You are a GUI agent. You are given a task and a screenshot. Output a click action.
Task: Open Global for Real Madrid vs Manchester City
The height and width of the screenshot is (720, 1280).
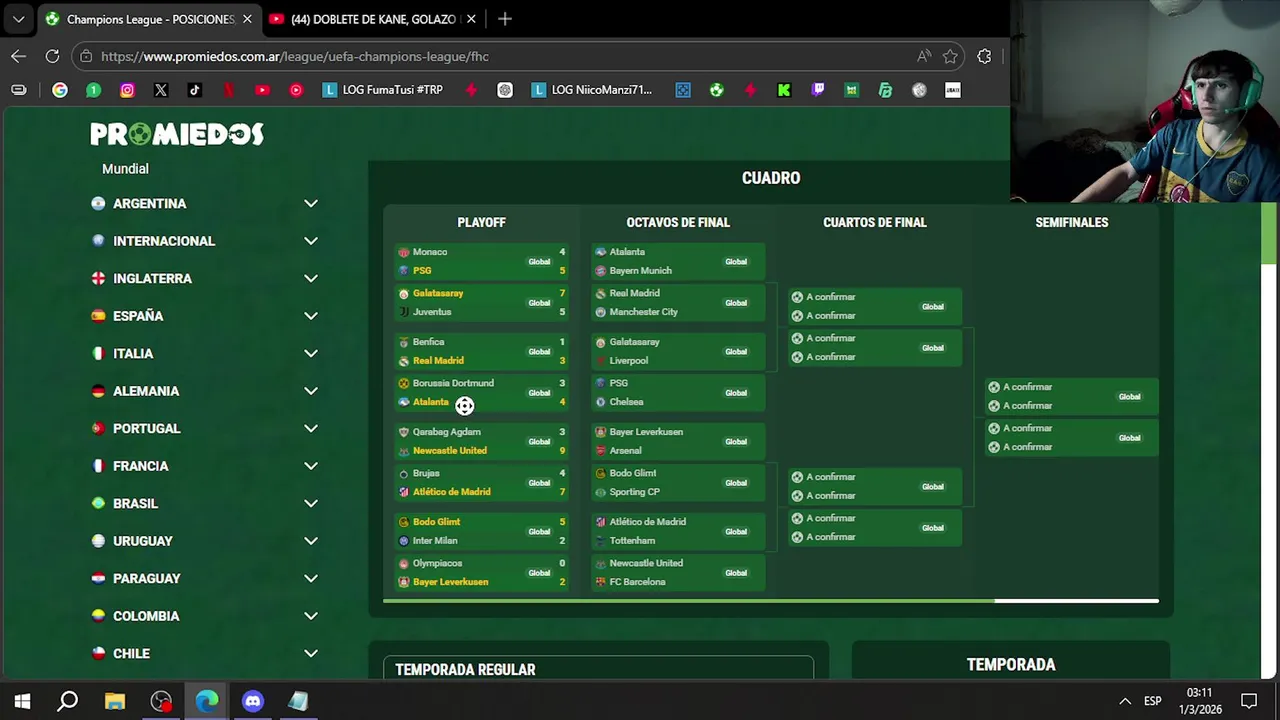(x=736, y=303)
